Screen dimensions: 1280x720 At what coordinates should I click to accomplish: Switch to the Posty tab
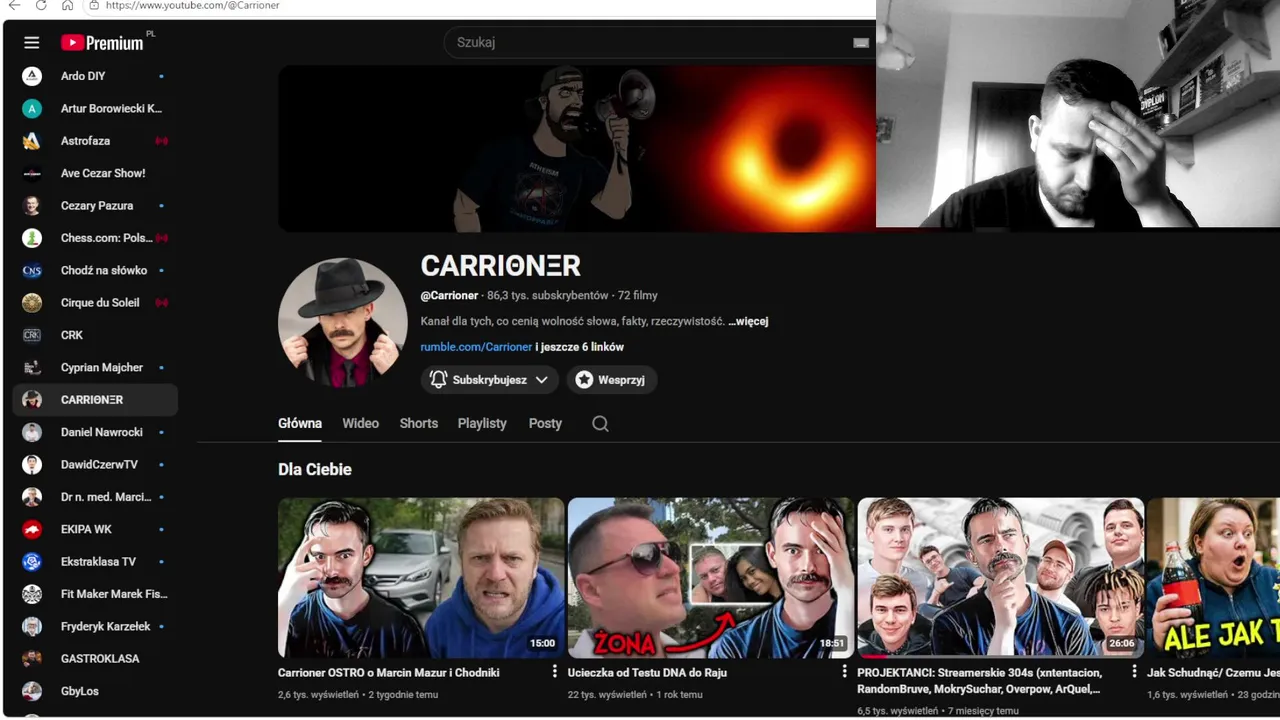(x=545, y=423)
